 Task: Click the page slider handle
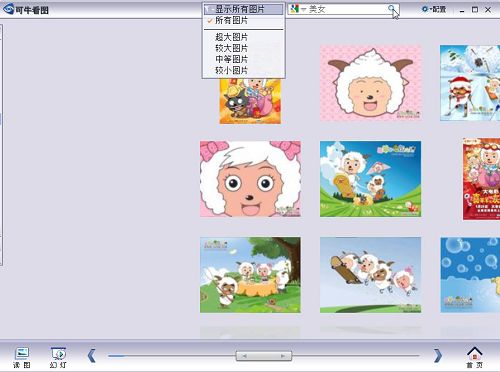tap(264, 356)
